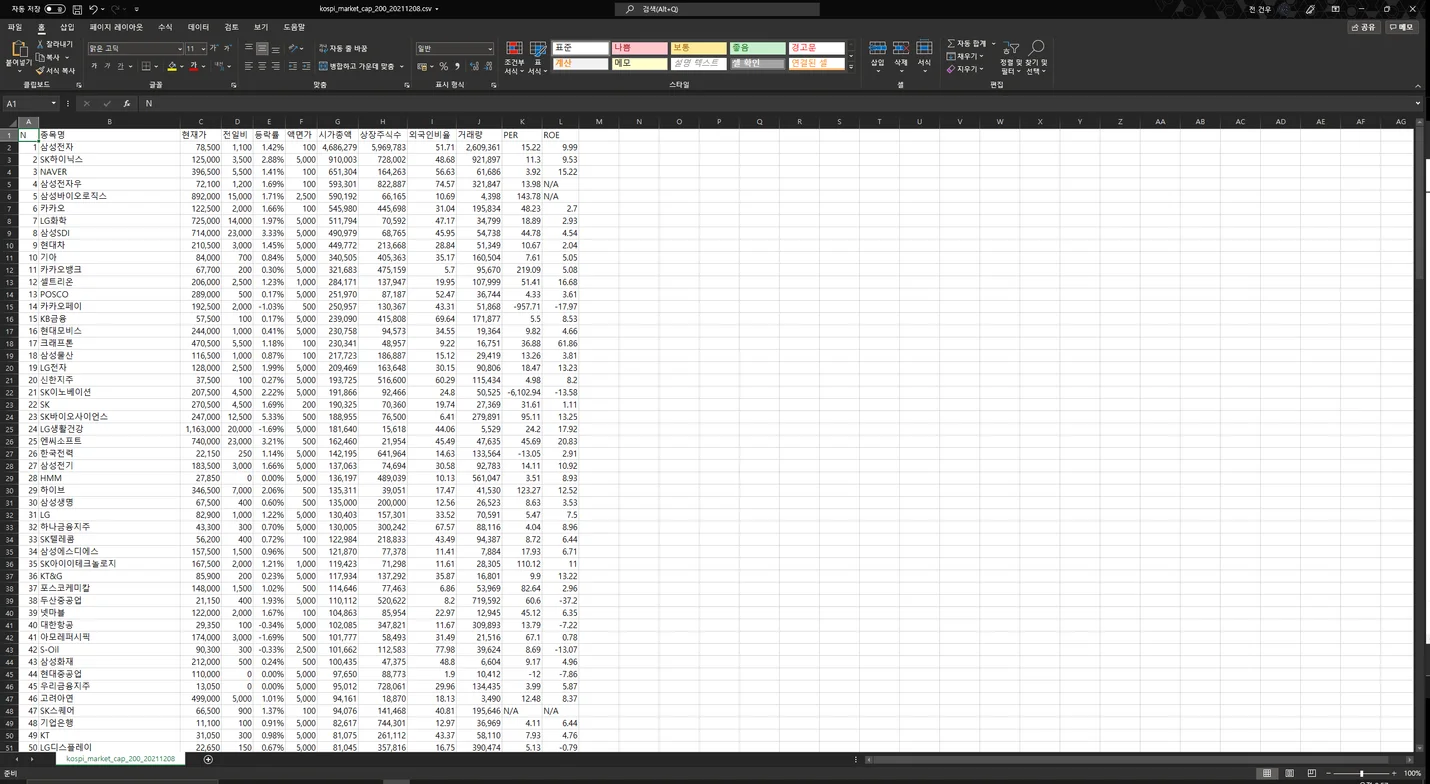This screenshot has width=1430, height=784.
Task: Apply the red font color 가
Action: tap(192, 67)
